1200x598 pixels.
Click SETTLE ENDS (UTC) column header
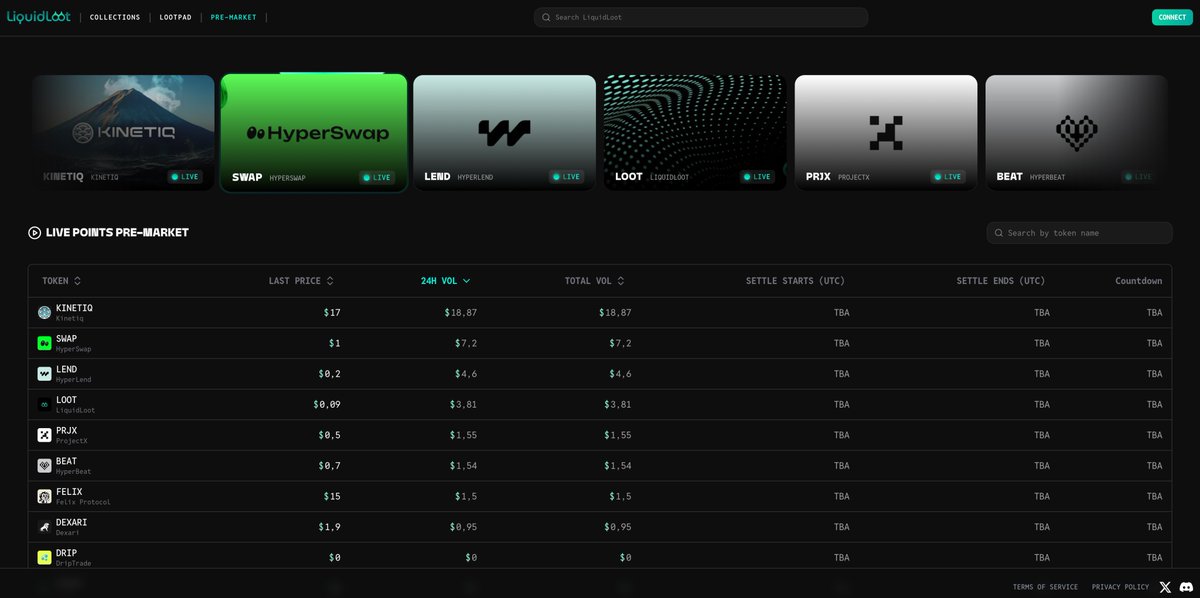point(1001,281)
